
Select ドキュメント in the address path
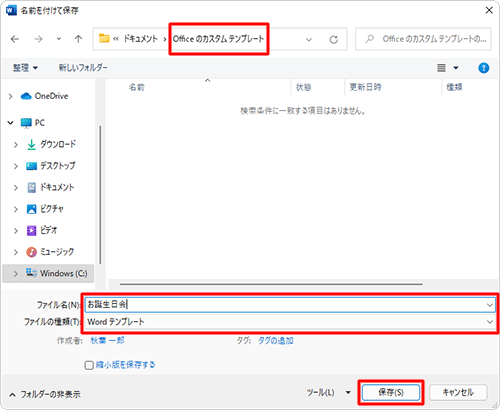(x=140, y=39)
